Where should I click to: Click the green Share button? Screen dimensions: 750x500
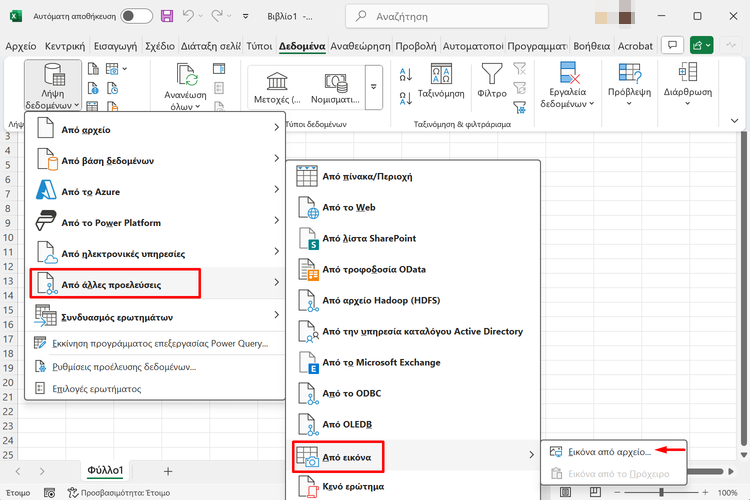(x=701, y=45)
